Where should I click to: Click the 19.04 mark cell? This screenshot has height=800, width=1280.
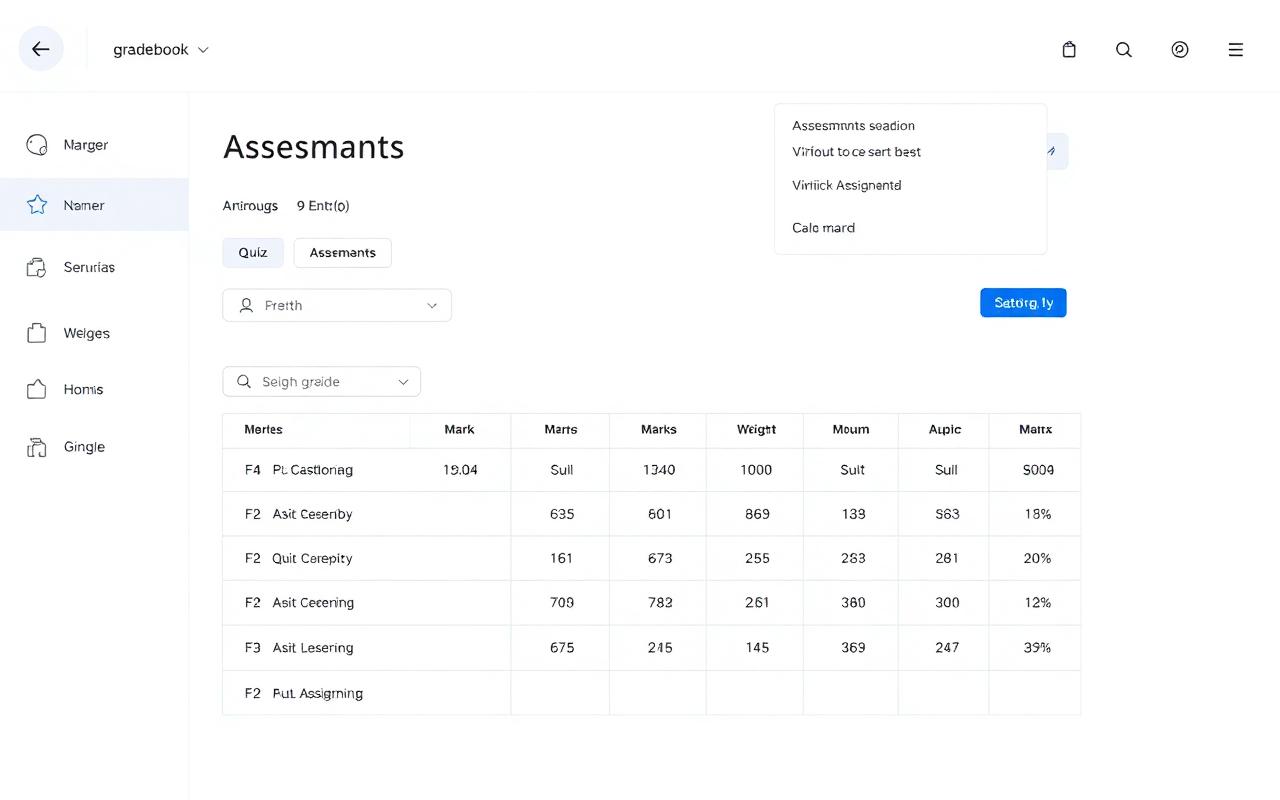(460, 470)
